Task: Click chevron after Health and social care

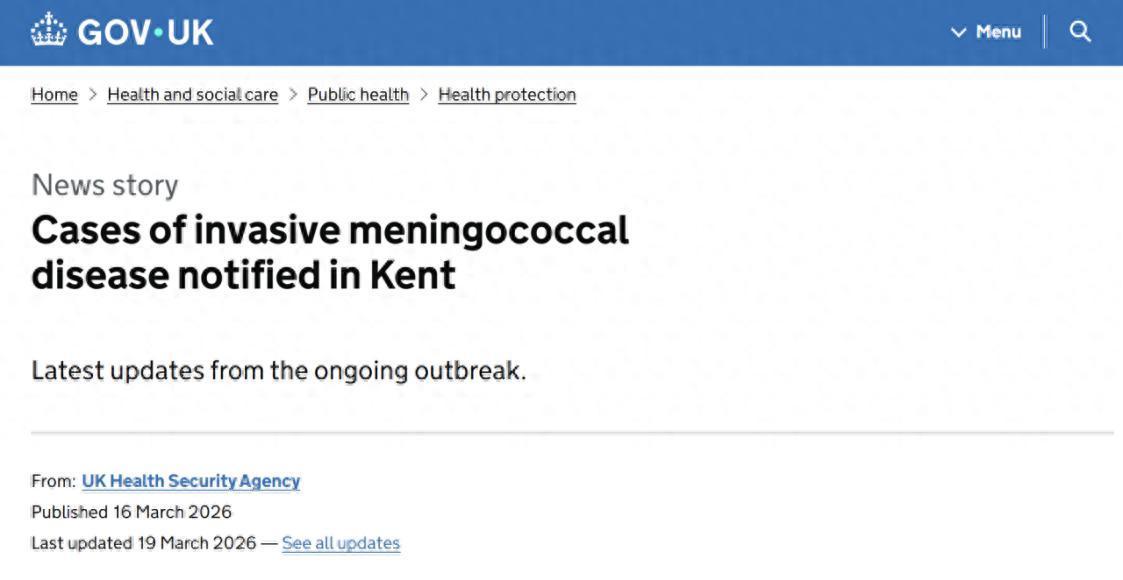Action: tap(293, 95)
